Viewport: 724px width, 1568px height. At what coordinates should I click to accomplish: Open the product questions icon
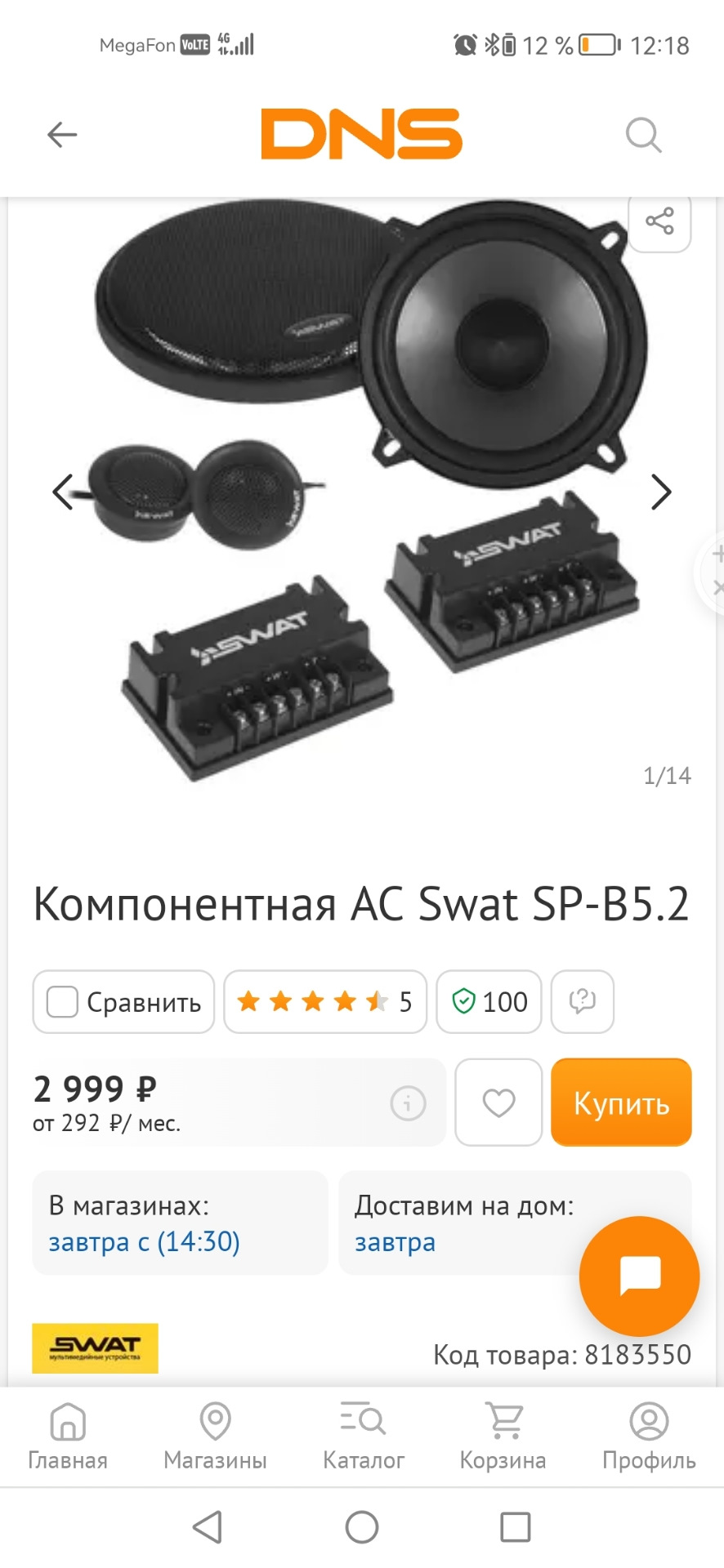(583, 1001)
